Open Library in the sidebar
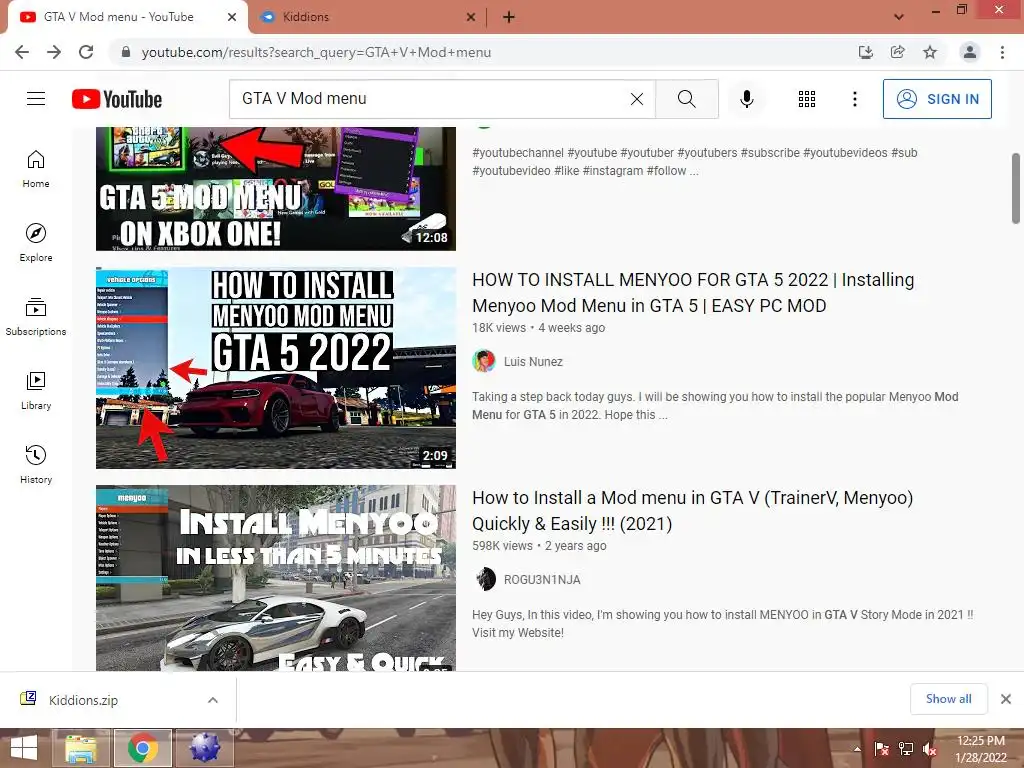This screenshot has width=1024, height=768. (x=36, y=391)
